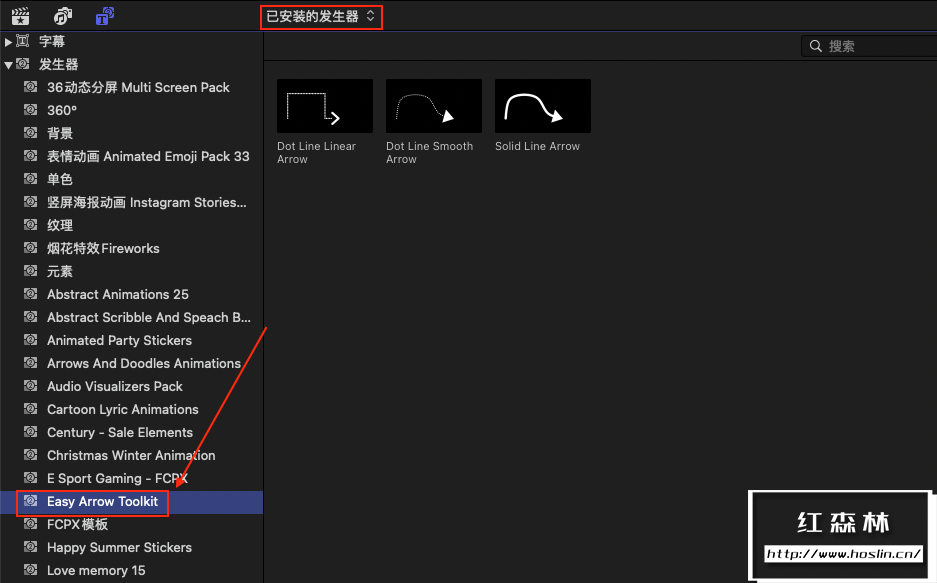Select Christmas Winter Animation category
The image size is (937, 583).
pos(131,456)
